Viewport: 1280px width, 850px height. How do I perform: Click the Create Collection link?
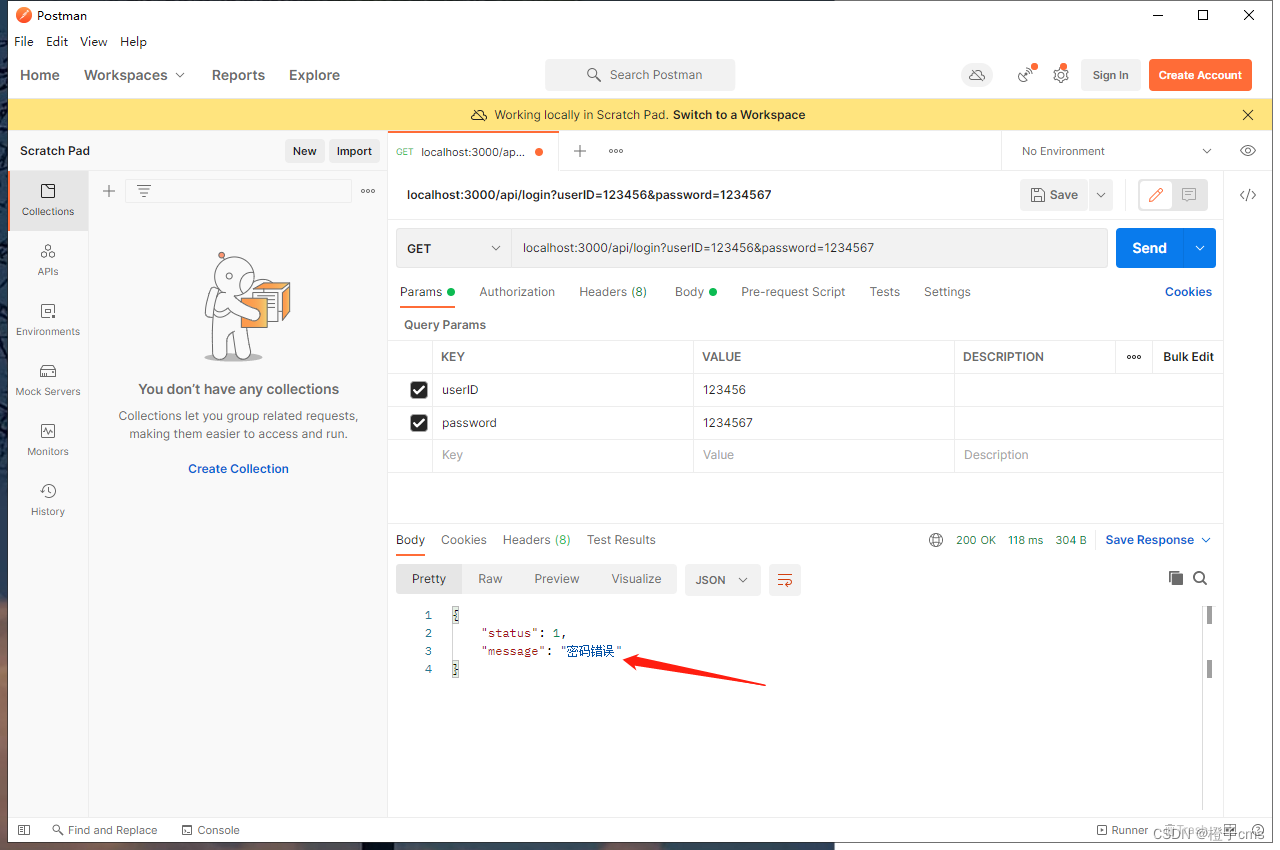[x=238, y=469]
